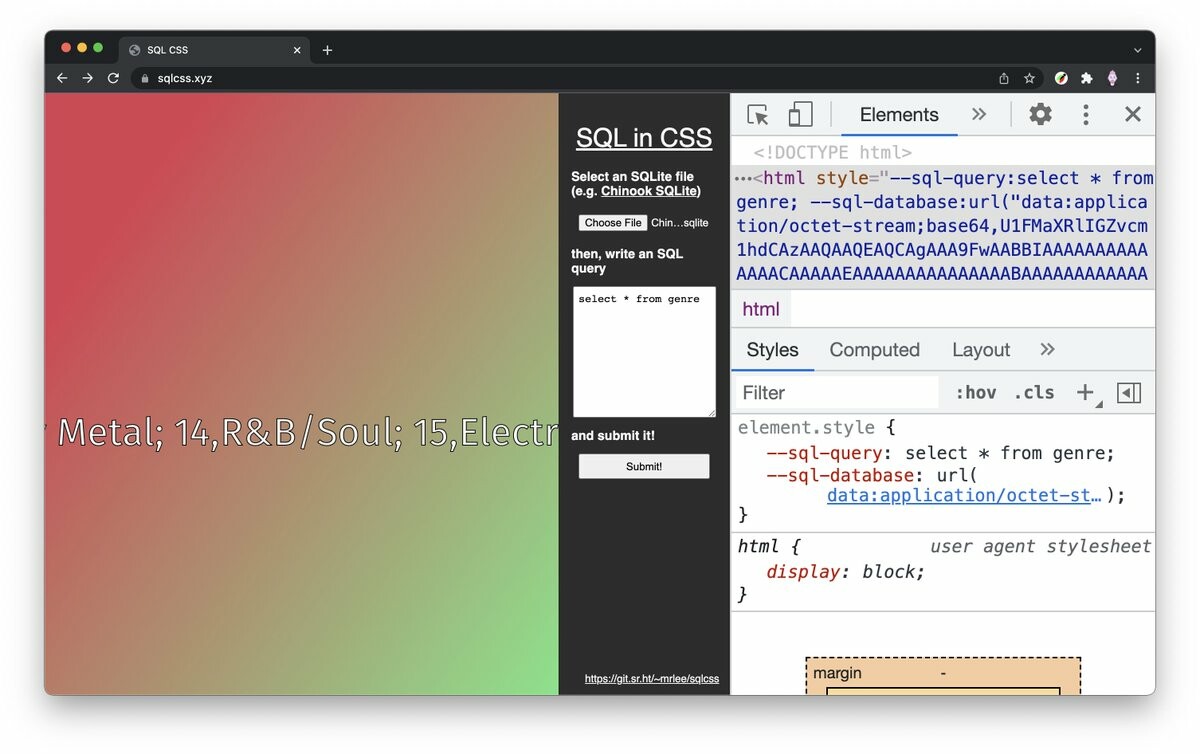This screenshot has height=754, width=1200.
Task: Open DevTools settings gear
Action: point(1040,114)
